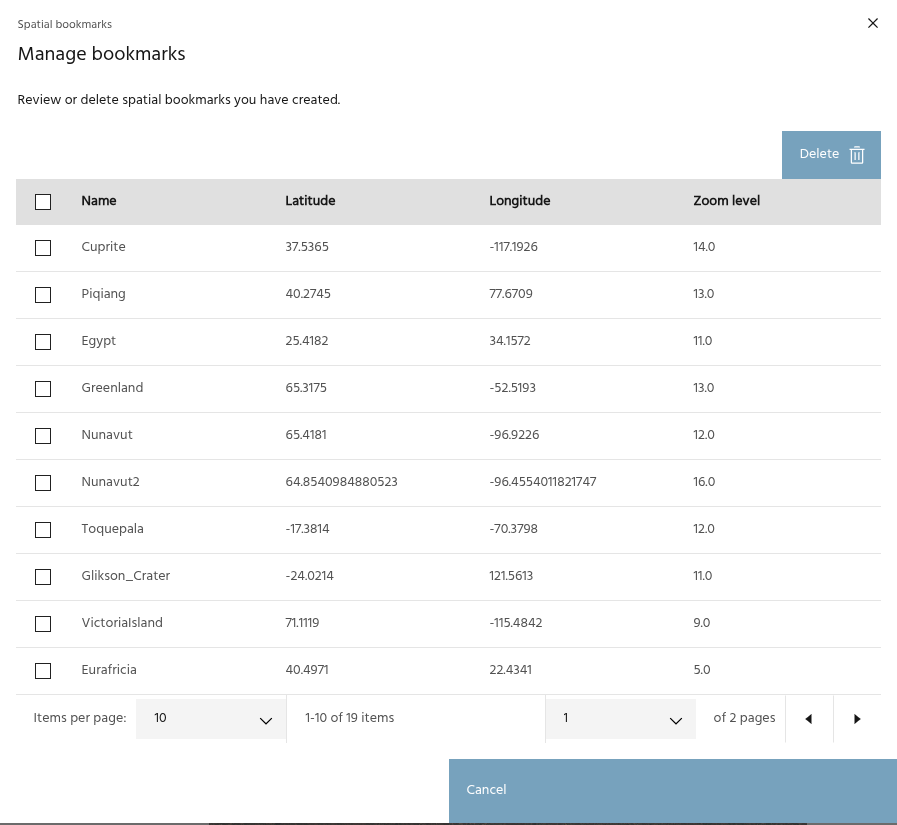The height and width of the screenshot is (825, 897).
Task: Open the Items per page dropdown
Action: [211, 719]
